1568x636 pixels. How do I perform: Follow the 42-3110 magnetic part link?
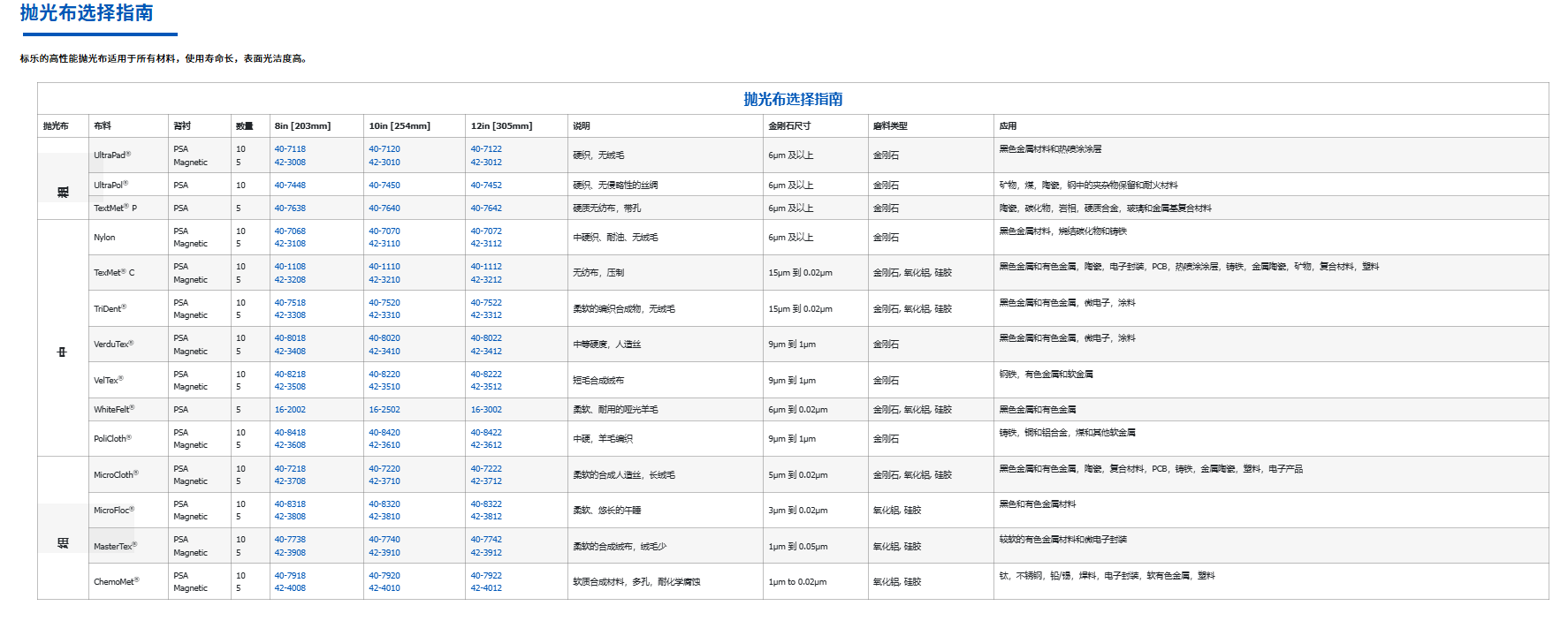(384, 244)
